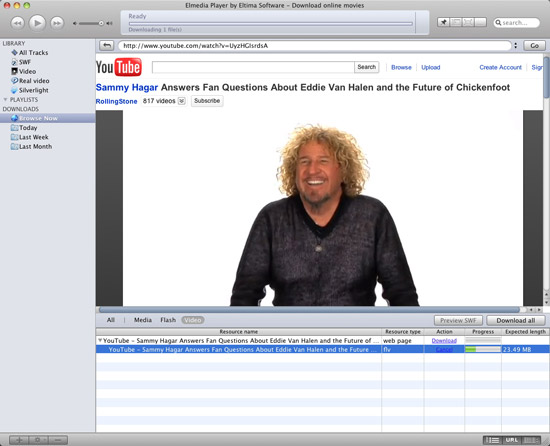Click the YouTube Search button
550x446 pixels.
[367, 67]
